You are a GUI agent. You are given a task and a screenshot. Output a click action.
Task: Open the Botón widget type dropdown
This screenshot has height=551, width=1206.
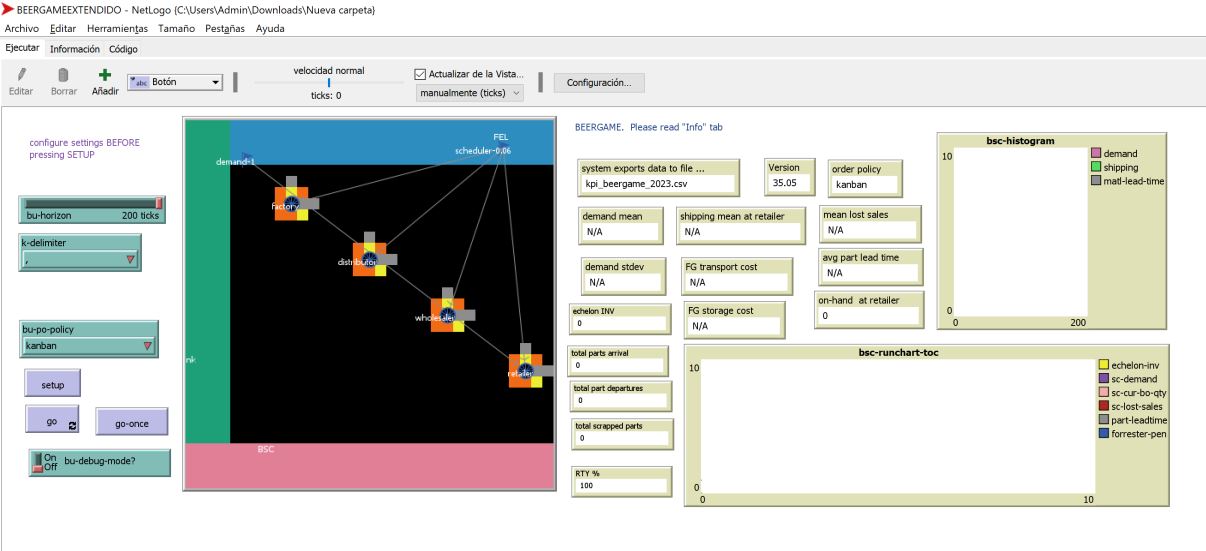(x=174, y=82)
